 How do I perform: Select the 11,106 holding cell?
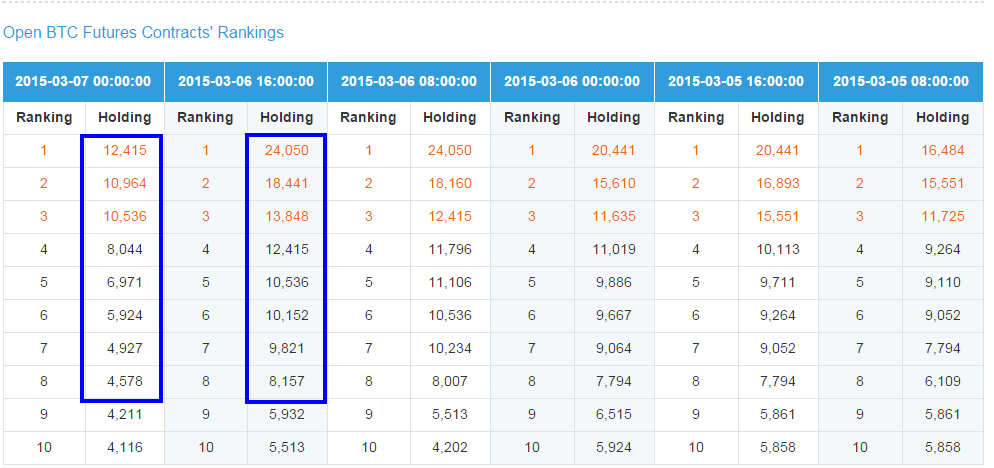(449, 282)
